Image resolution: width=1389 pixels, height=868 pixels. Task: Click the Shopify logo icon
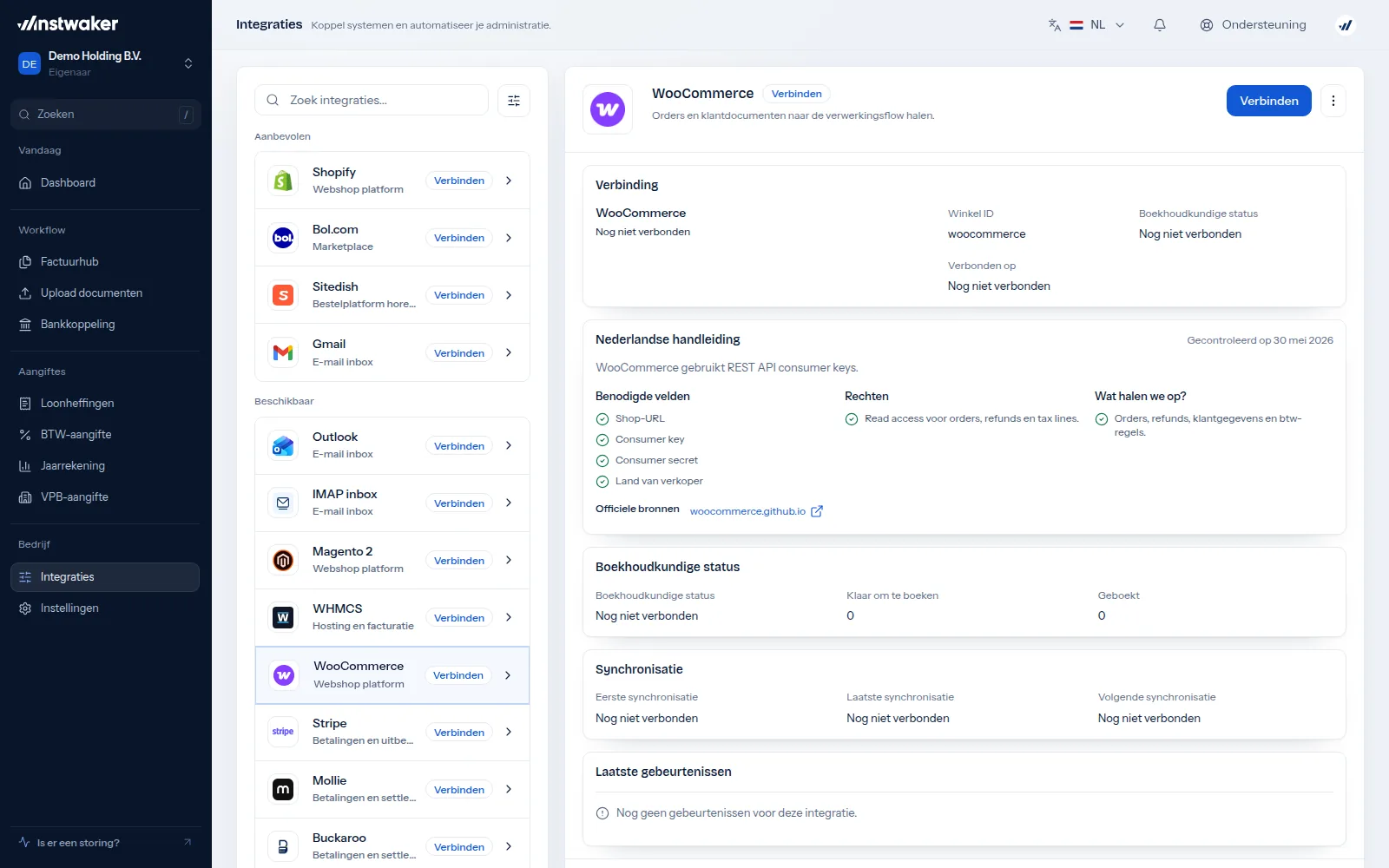pos(283,181)
